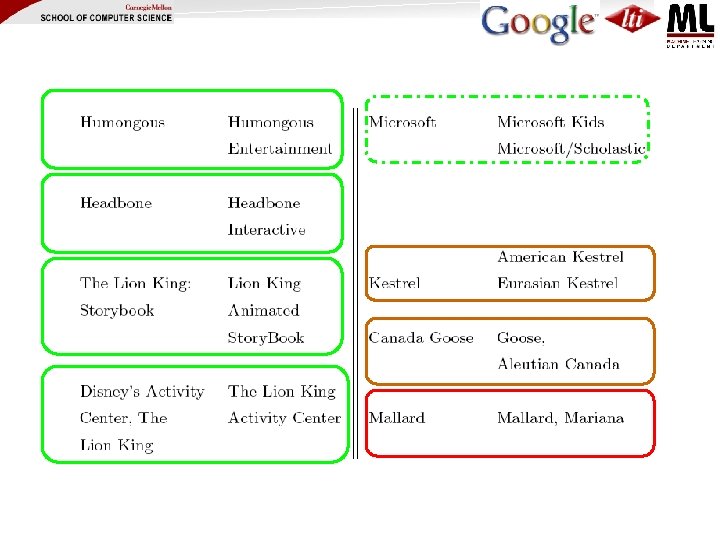Select "The Lion King: Storybook" text
This screenshot has width=720, height=540.
[135, 297]
